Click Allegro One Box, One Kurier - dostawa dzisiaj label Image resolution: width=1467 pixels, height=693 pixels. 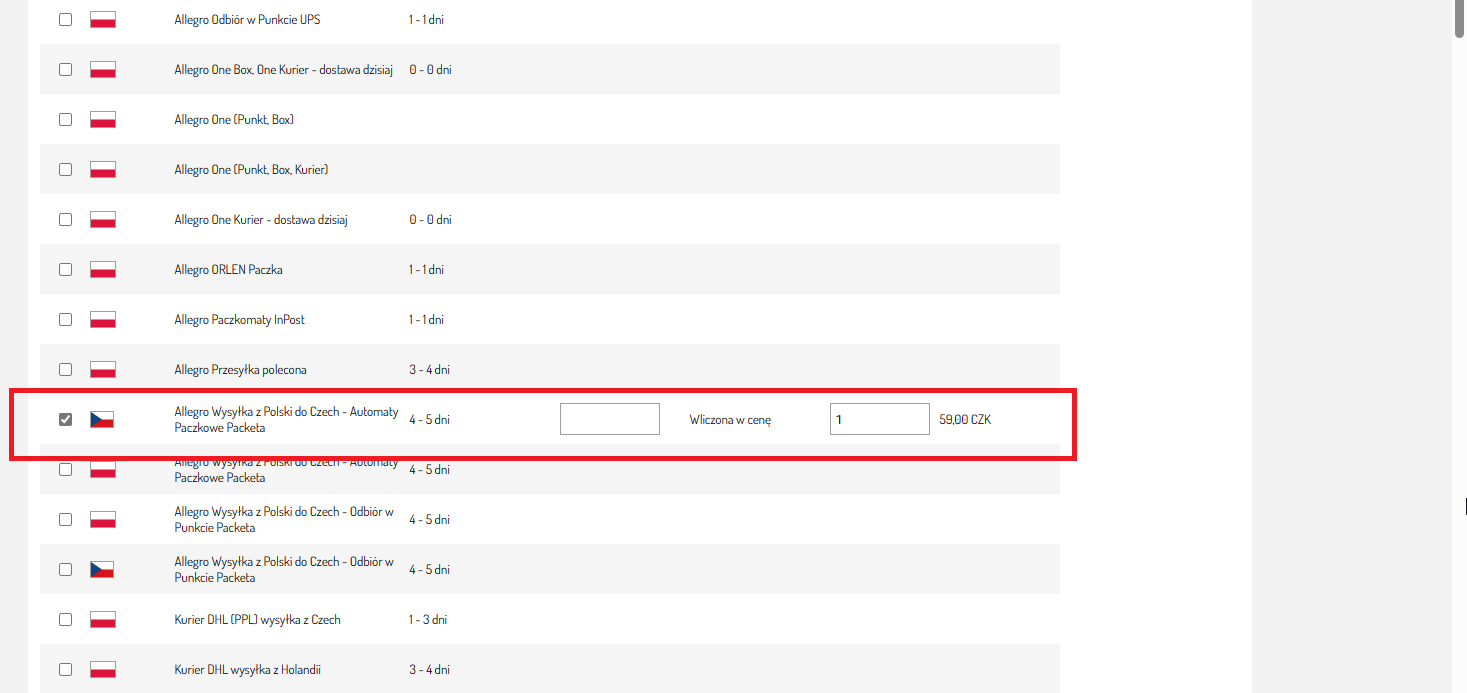click(x=283, y=69)
